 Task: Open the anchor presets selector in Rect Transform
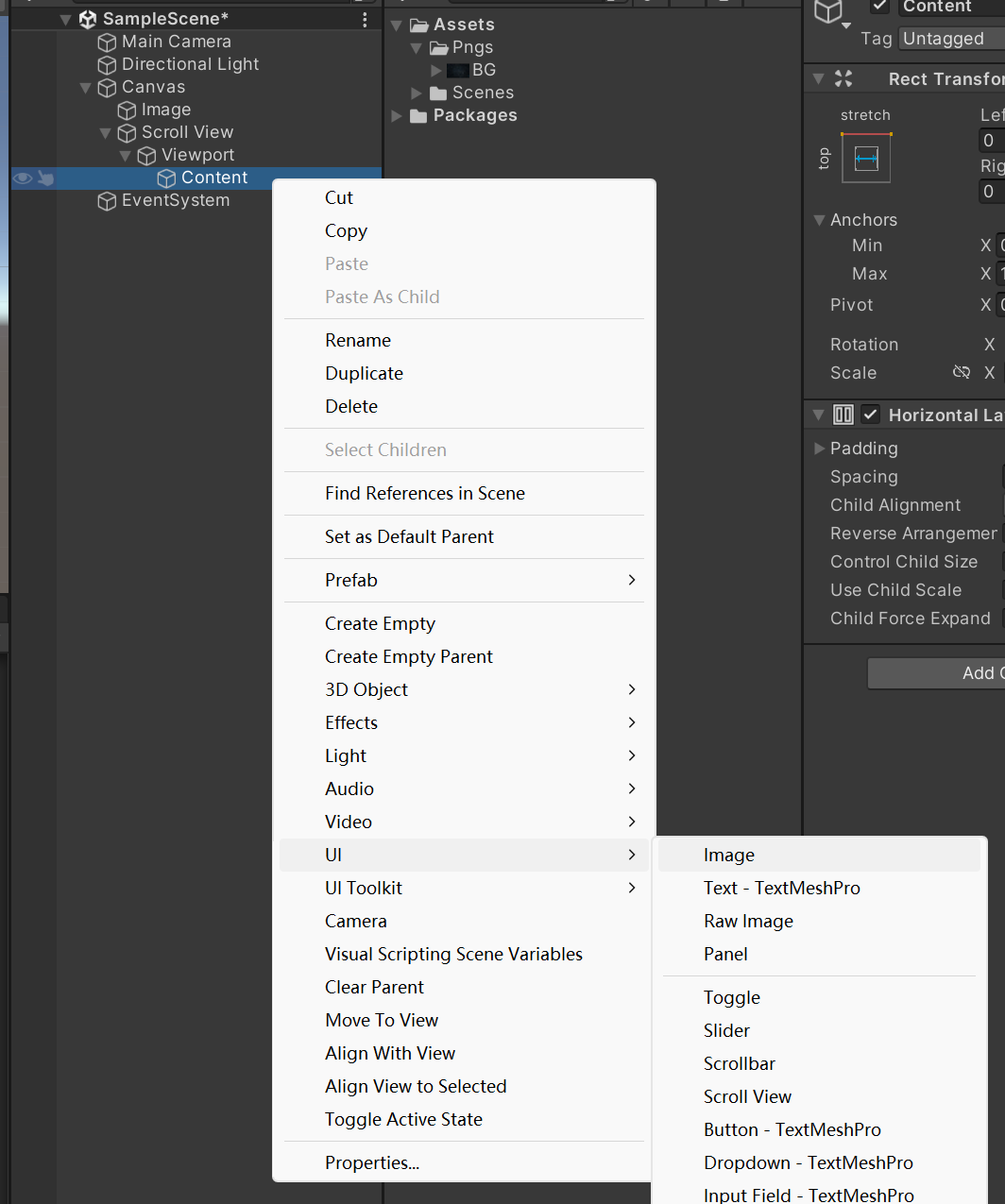(x=866, y=158)
